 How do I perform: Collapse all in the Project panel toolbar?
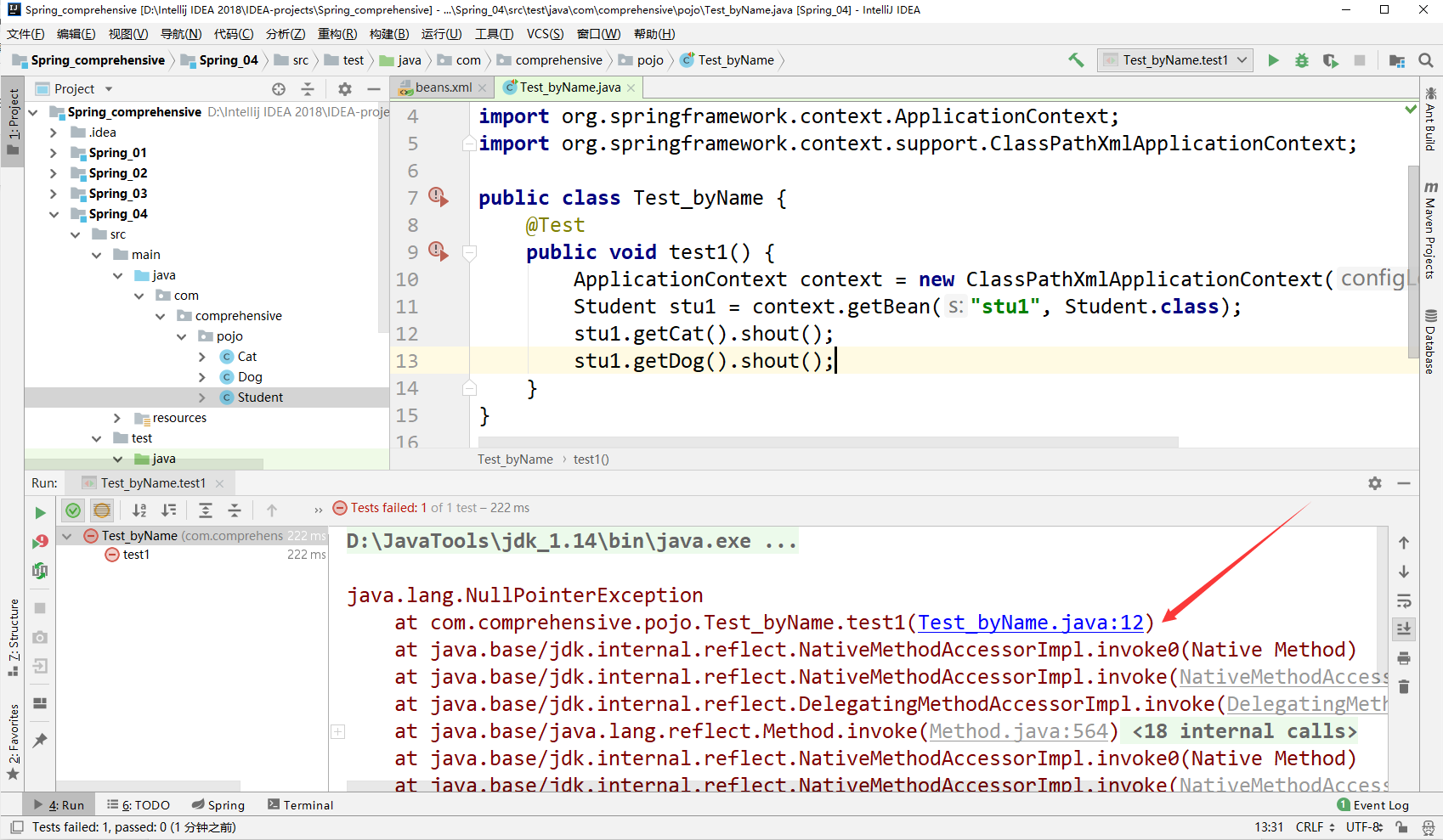[308, 89]
